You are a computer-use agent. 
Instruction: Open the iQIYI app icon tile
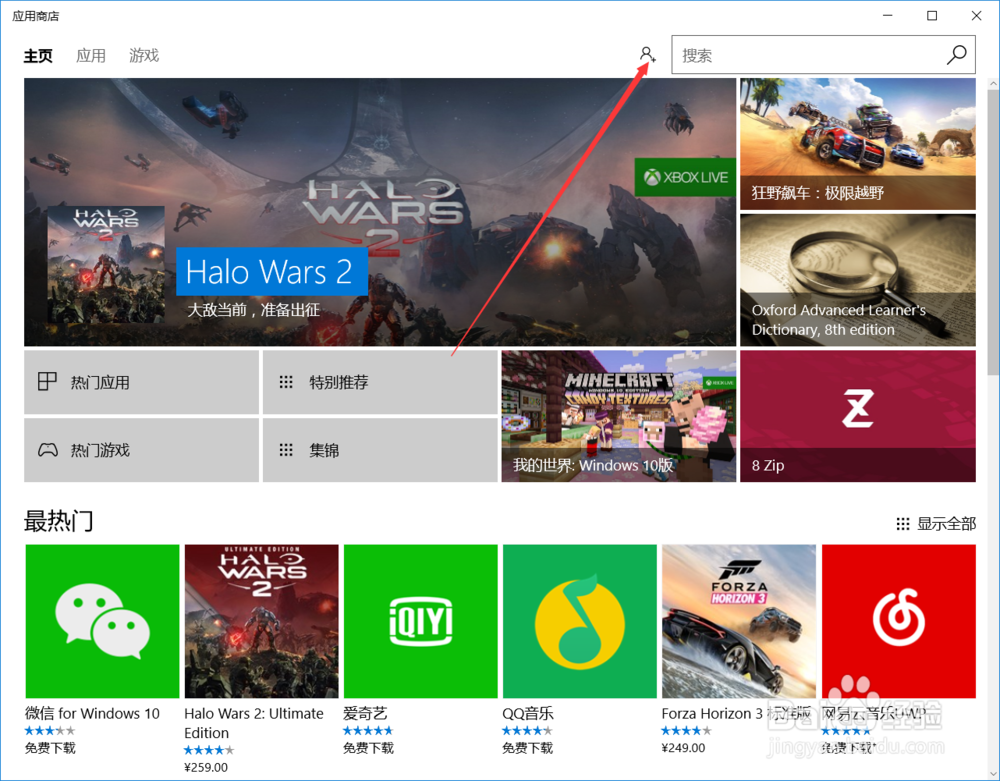click(420, 621)
